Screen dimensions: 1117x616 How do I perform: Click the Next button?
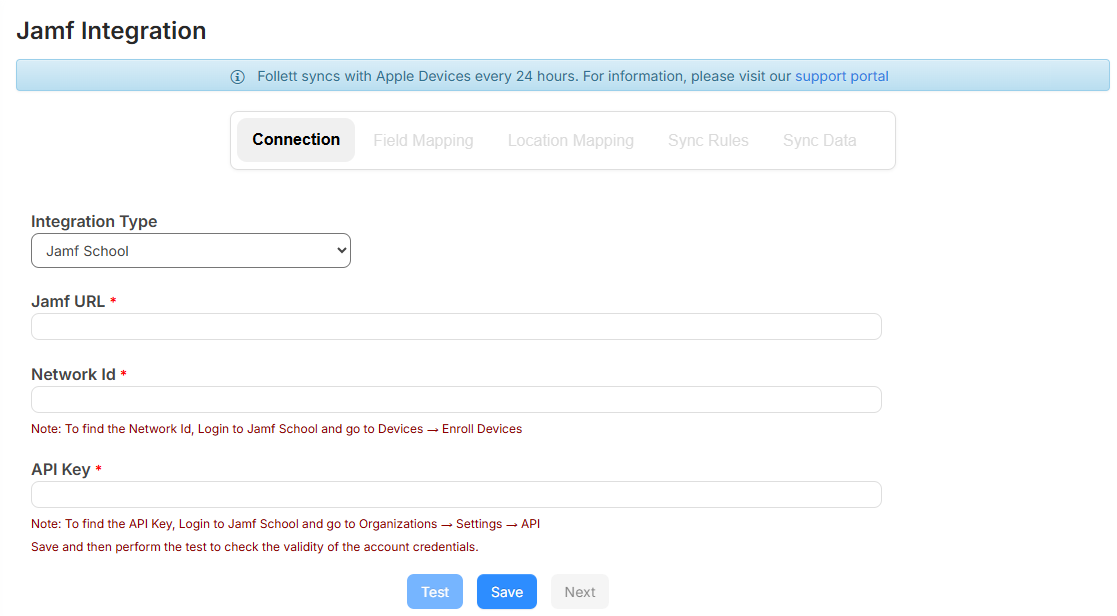coord(579,591)
